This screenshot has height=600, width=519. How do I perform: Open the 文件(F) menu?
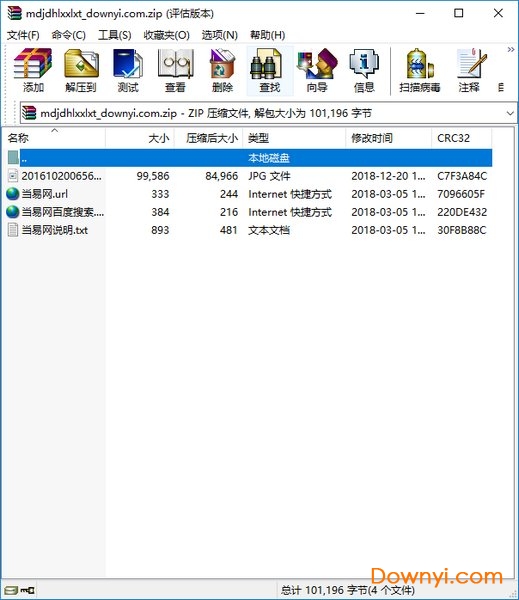(23, 35)
